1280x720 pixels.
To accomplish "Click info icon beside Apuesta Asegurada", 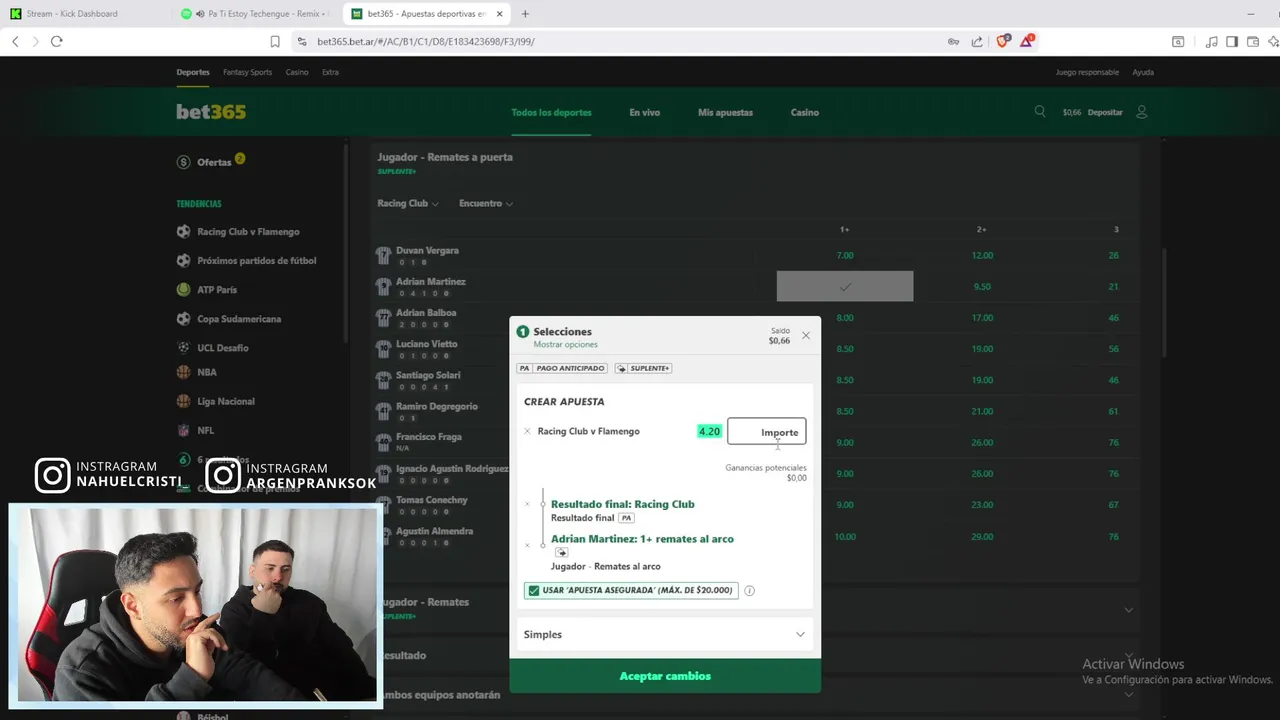I will pos(749,590).
